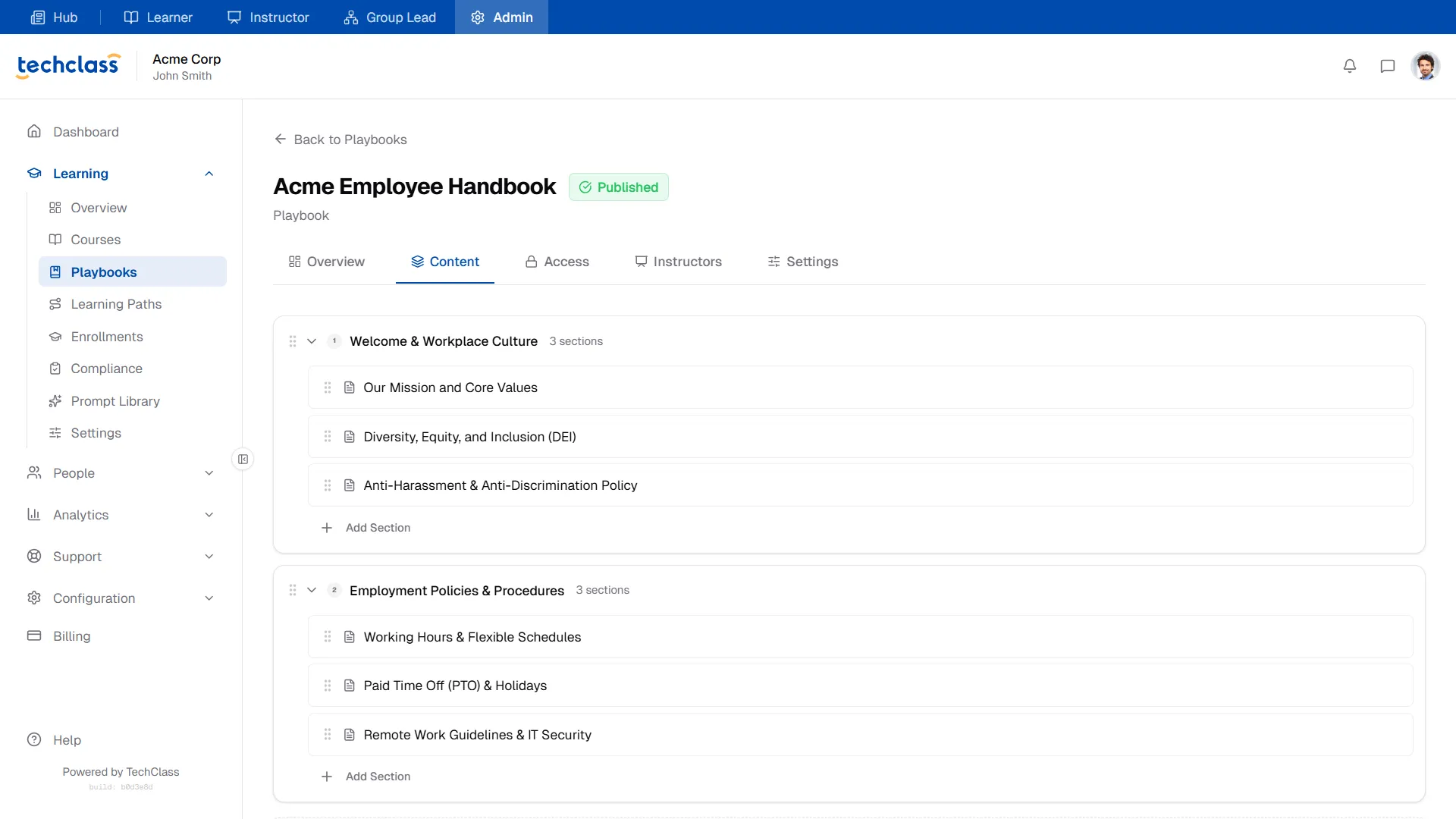Click the document icon of Working Hours & Flexible Schedules
Screen dimensions: 1456x819
(x=350, y=637)
